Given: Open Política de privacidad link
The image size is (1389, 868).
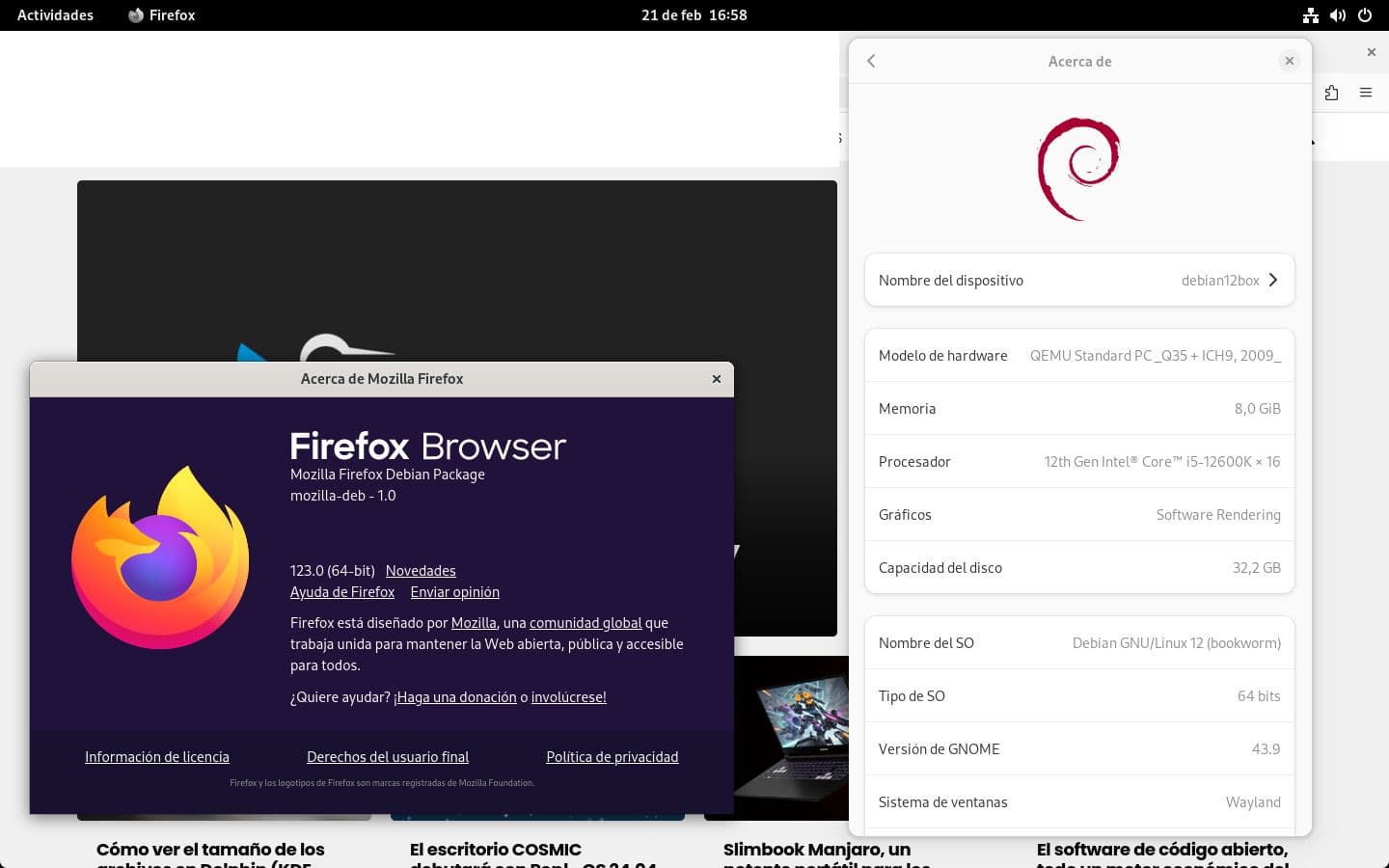Looking at the screenshot, I should pyautogui.click(x=613, y=757).
